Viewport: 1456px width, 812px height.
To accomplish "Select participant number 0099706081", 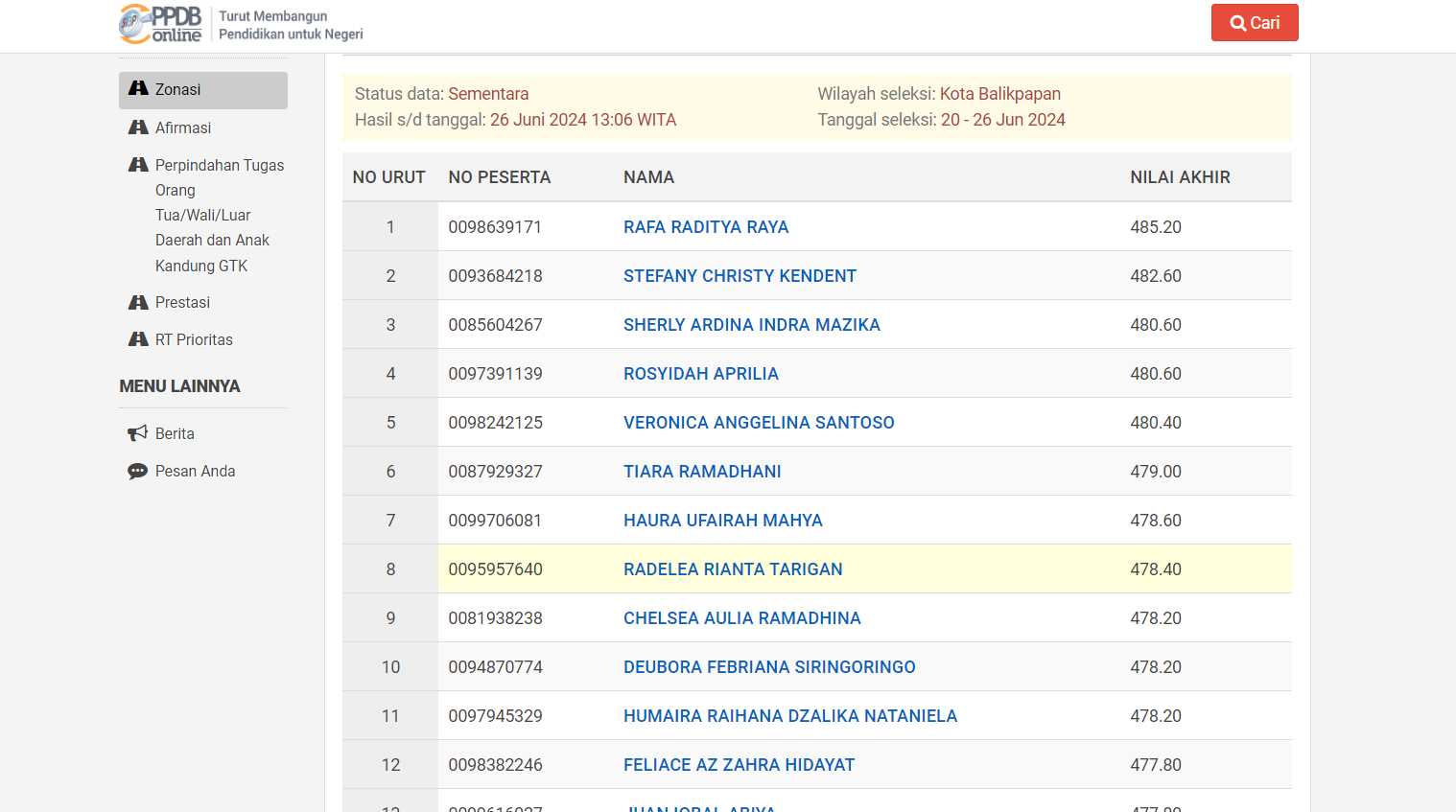I will point(495,521).
